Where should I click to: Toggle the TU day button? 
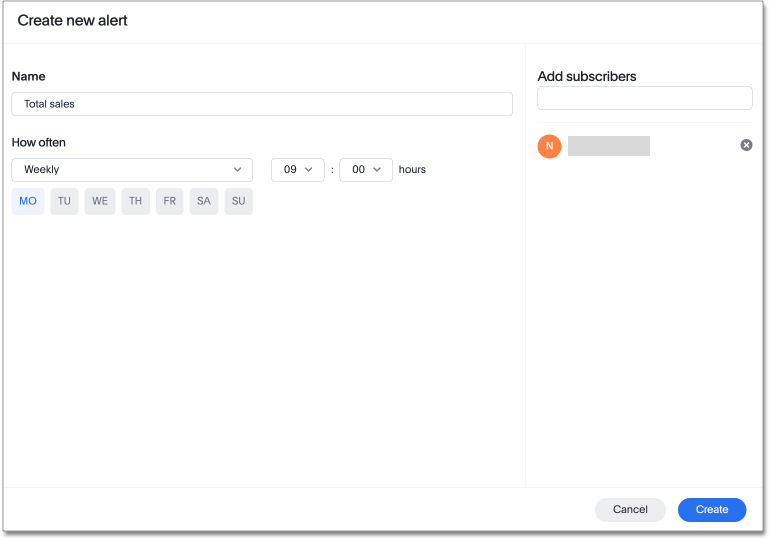click(x=64, y=201)
